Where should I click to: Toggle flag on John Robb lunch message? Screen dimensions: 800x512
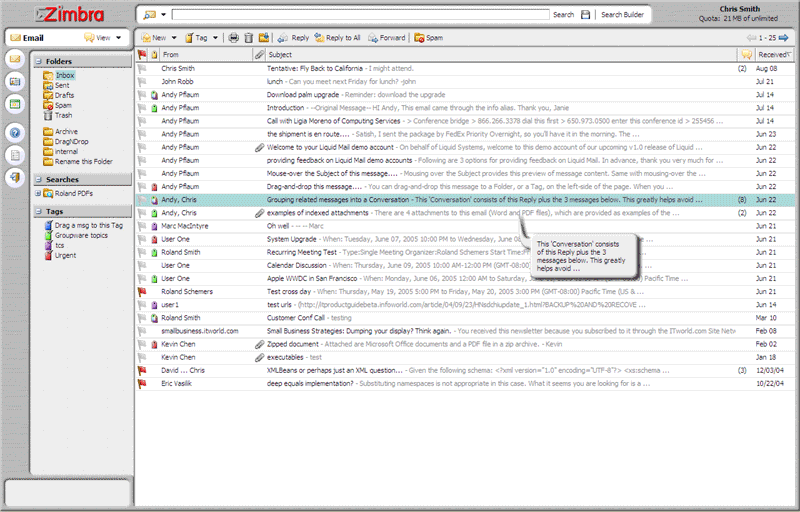[x=142, y=82]
